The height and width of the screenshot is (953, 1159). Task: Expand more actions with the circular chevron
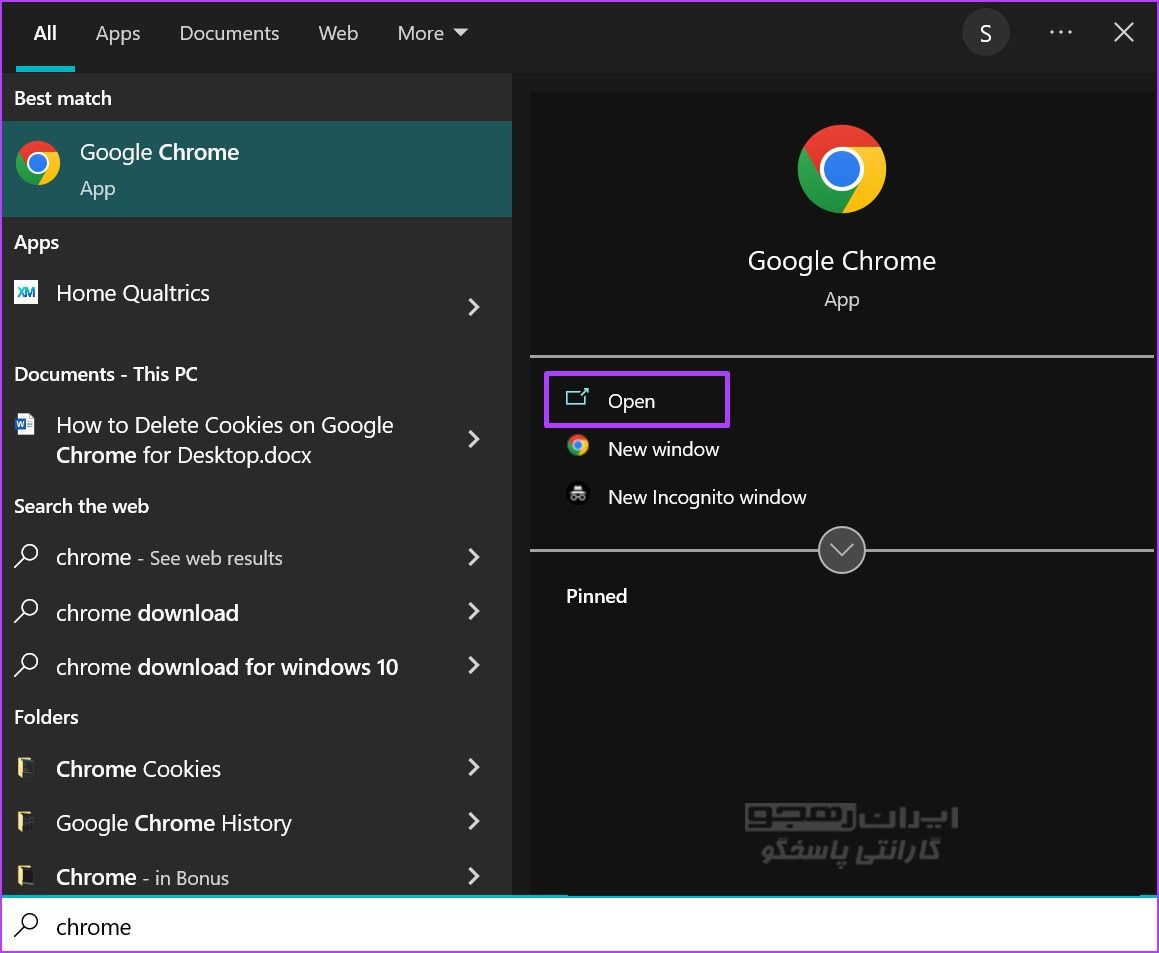click(x=841, y=550)
